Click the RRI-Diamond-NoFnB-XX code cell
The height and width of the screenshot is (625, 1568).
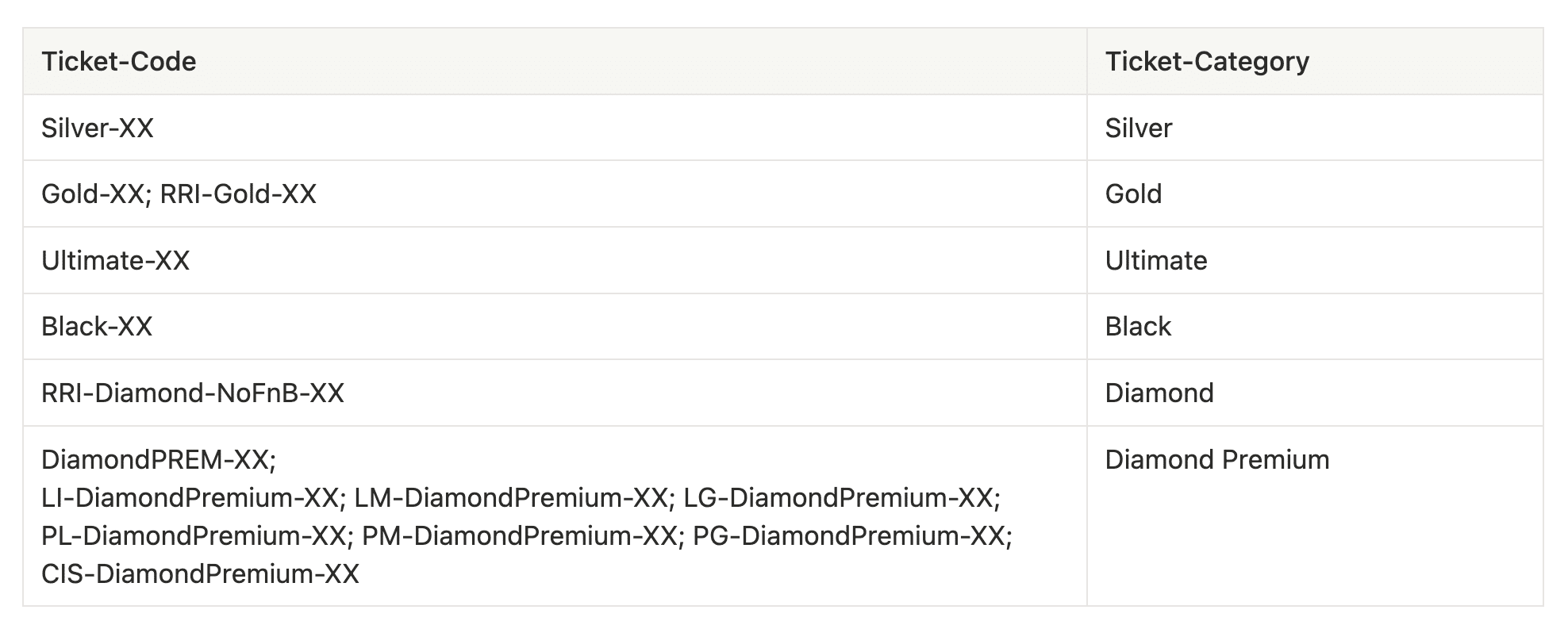193,393
